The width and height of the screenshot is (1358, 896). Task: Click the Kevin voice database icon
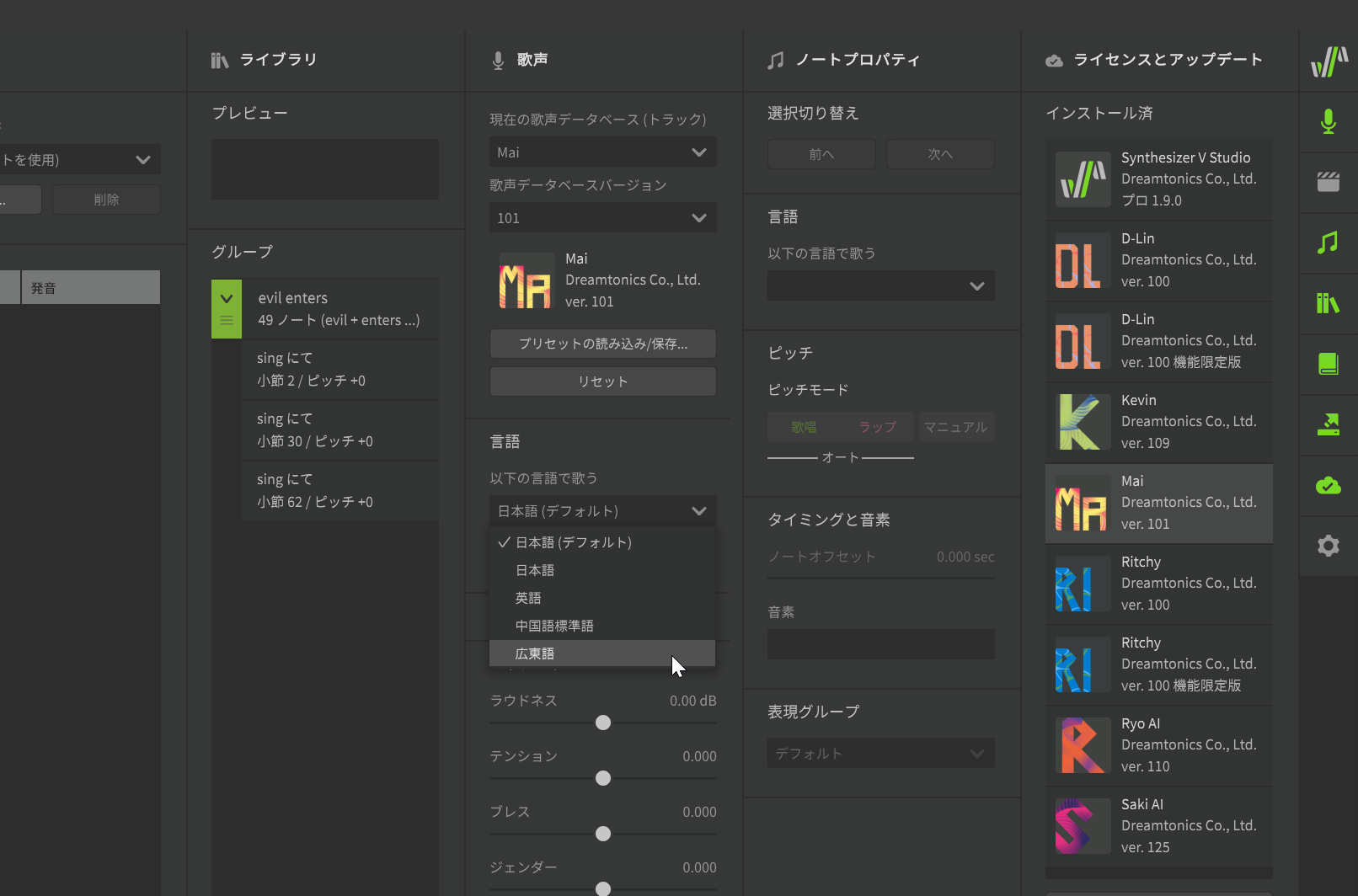click(x=1083, y=422)
